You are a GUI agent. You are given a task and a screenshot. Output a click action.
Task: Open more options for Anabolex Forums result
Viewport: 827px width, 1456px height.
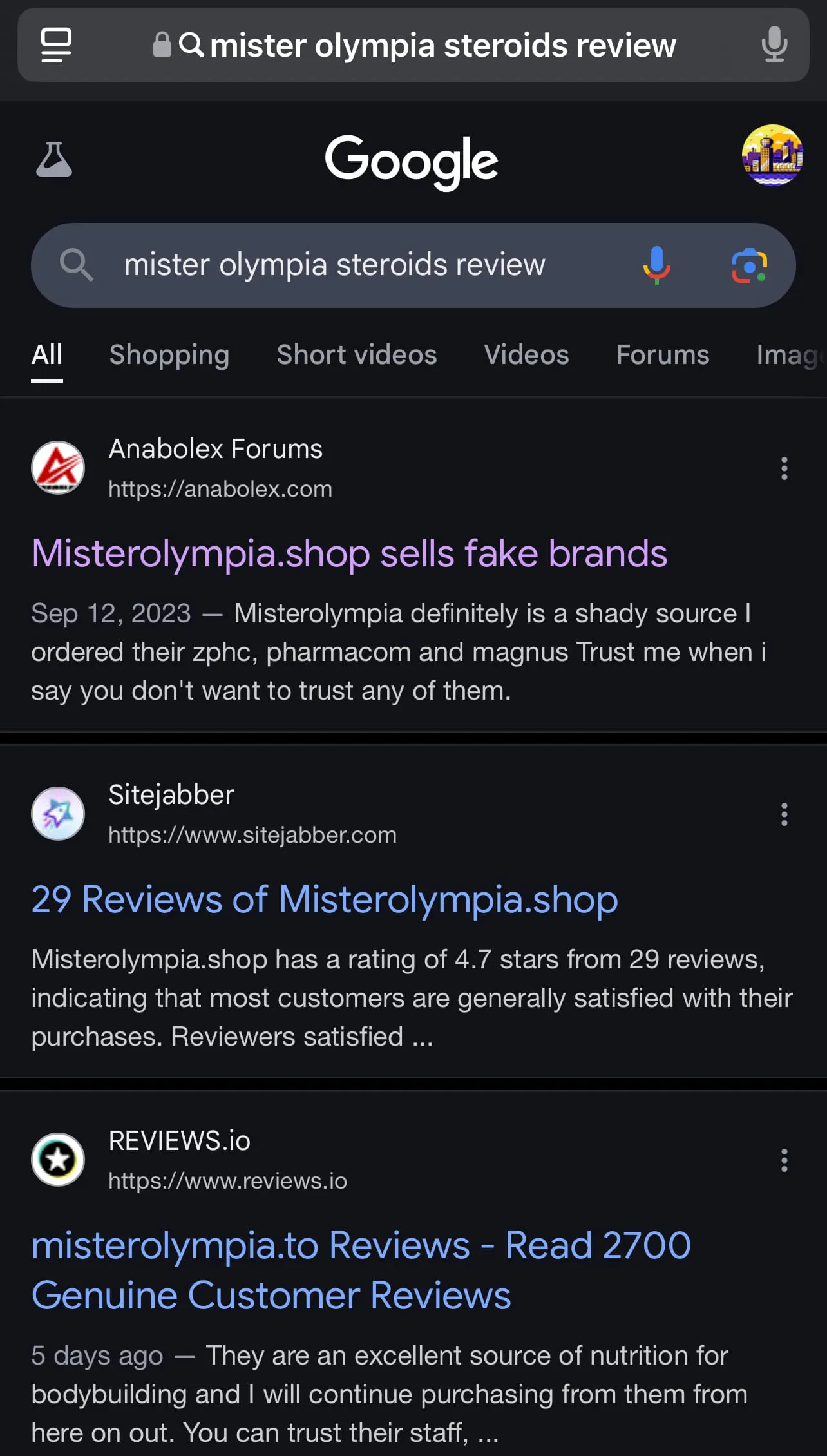(784, 468)
